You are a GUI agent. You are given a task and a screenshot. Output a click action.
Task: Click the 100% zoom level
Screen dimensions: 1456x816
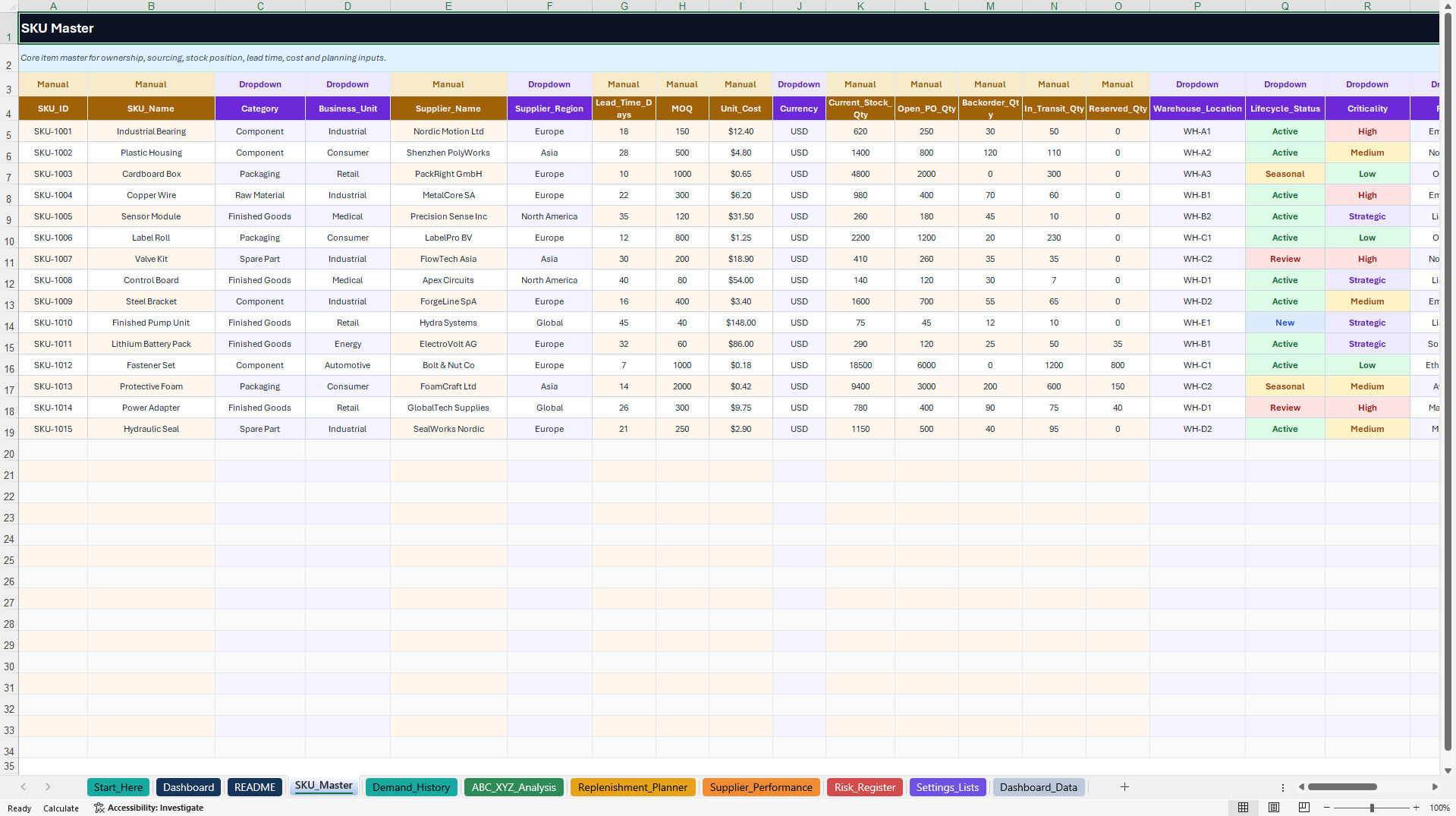pos(1439,808)
